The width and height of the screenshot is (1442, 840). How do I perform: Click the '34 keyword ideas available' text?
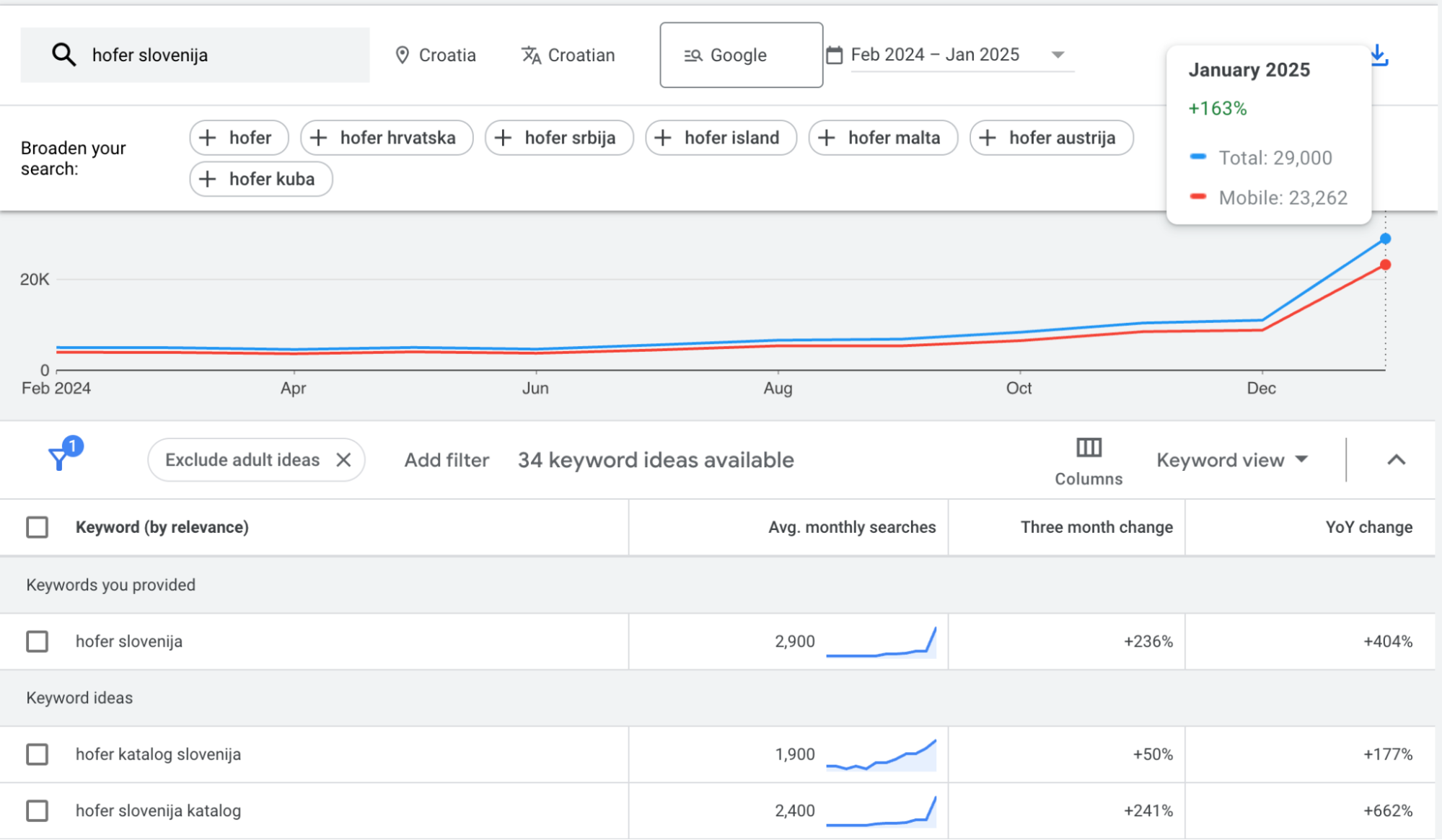coord(656,460)
